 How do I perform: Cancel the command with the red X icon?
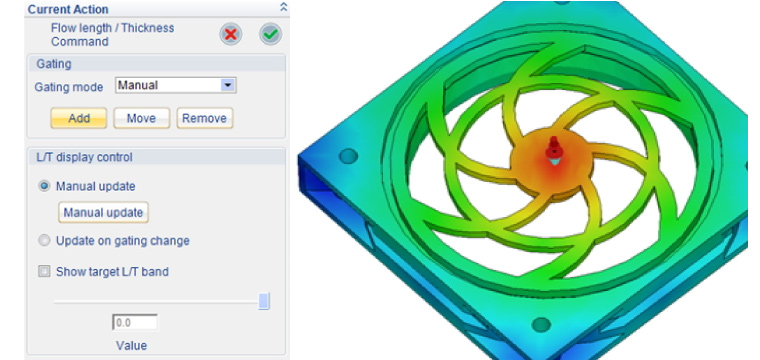click(x=231, y=34)
